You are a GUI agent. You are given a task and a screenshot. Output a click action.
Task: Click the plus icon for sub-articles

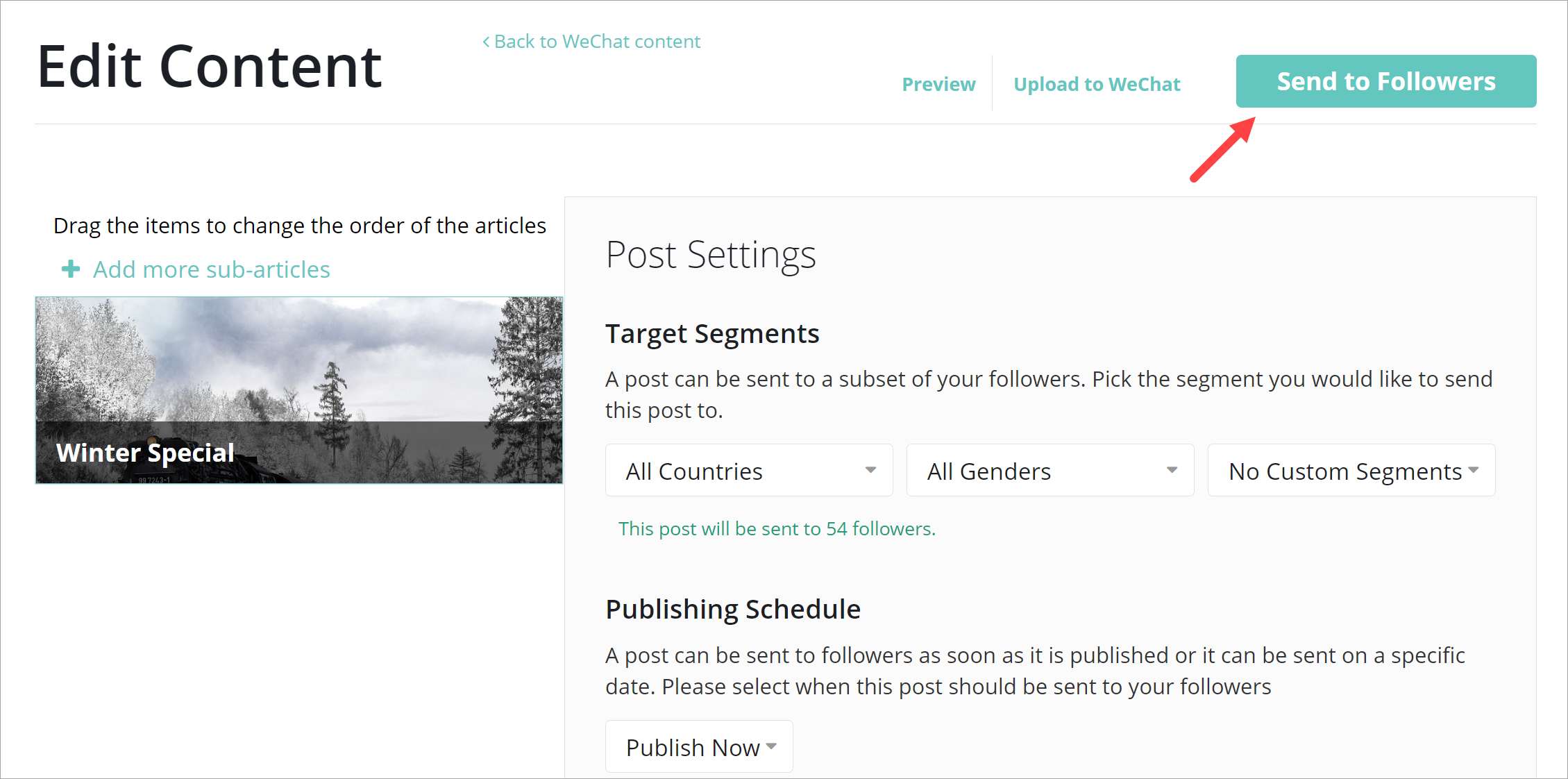pos(71,269)
